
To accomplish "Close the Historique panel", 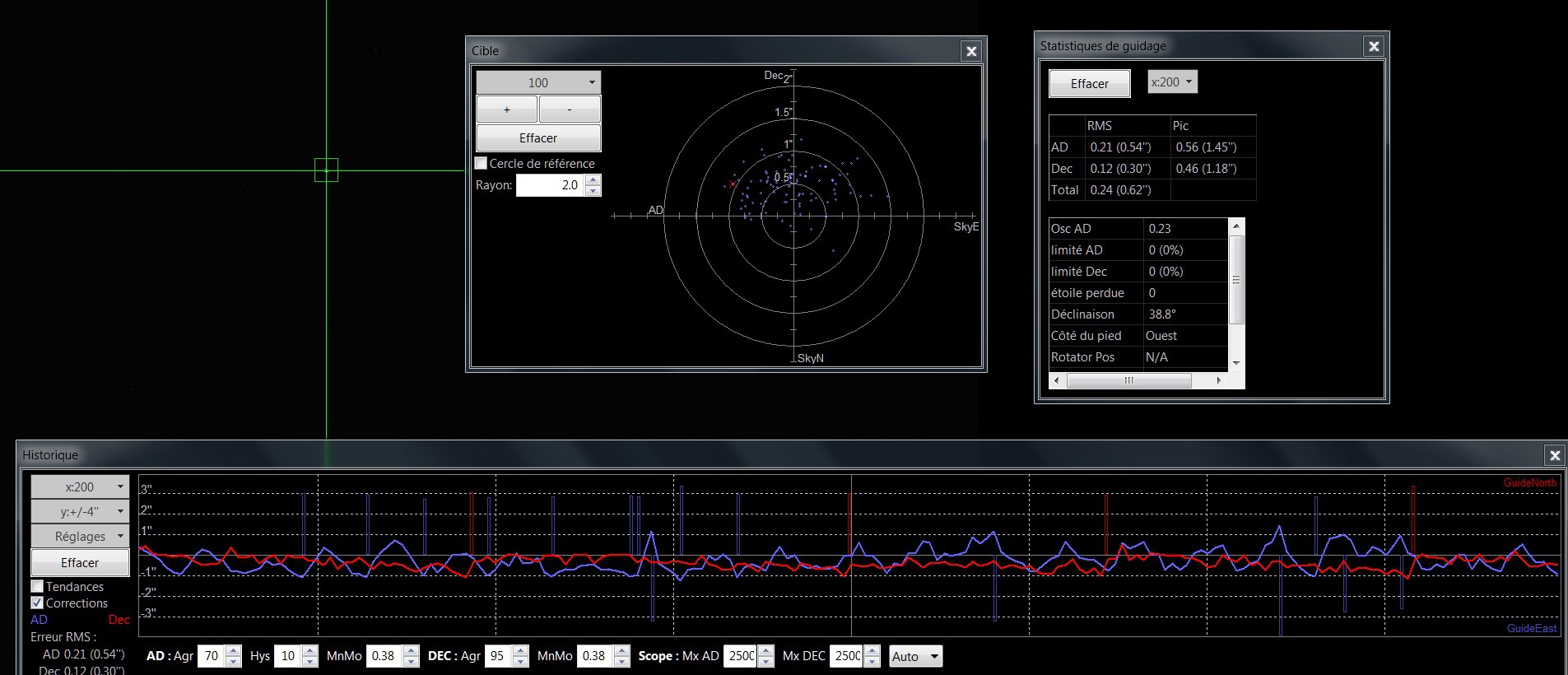I will pyautogui.click(x=1554, y=455).
